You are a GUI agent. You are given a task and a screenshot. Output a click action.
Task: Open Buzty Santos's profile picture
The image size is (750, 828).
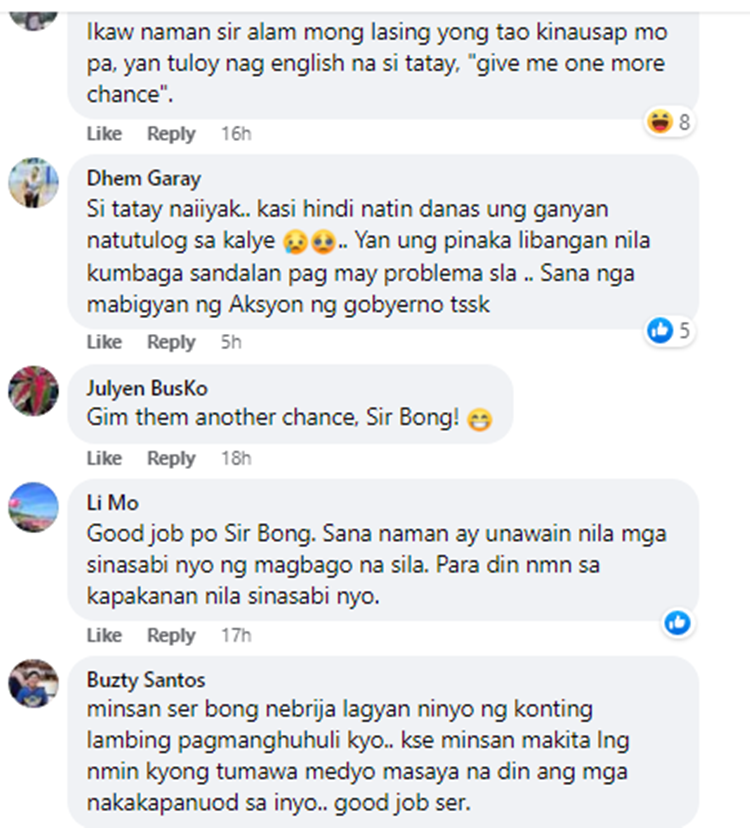34,684
